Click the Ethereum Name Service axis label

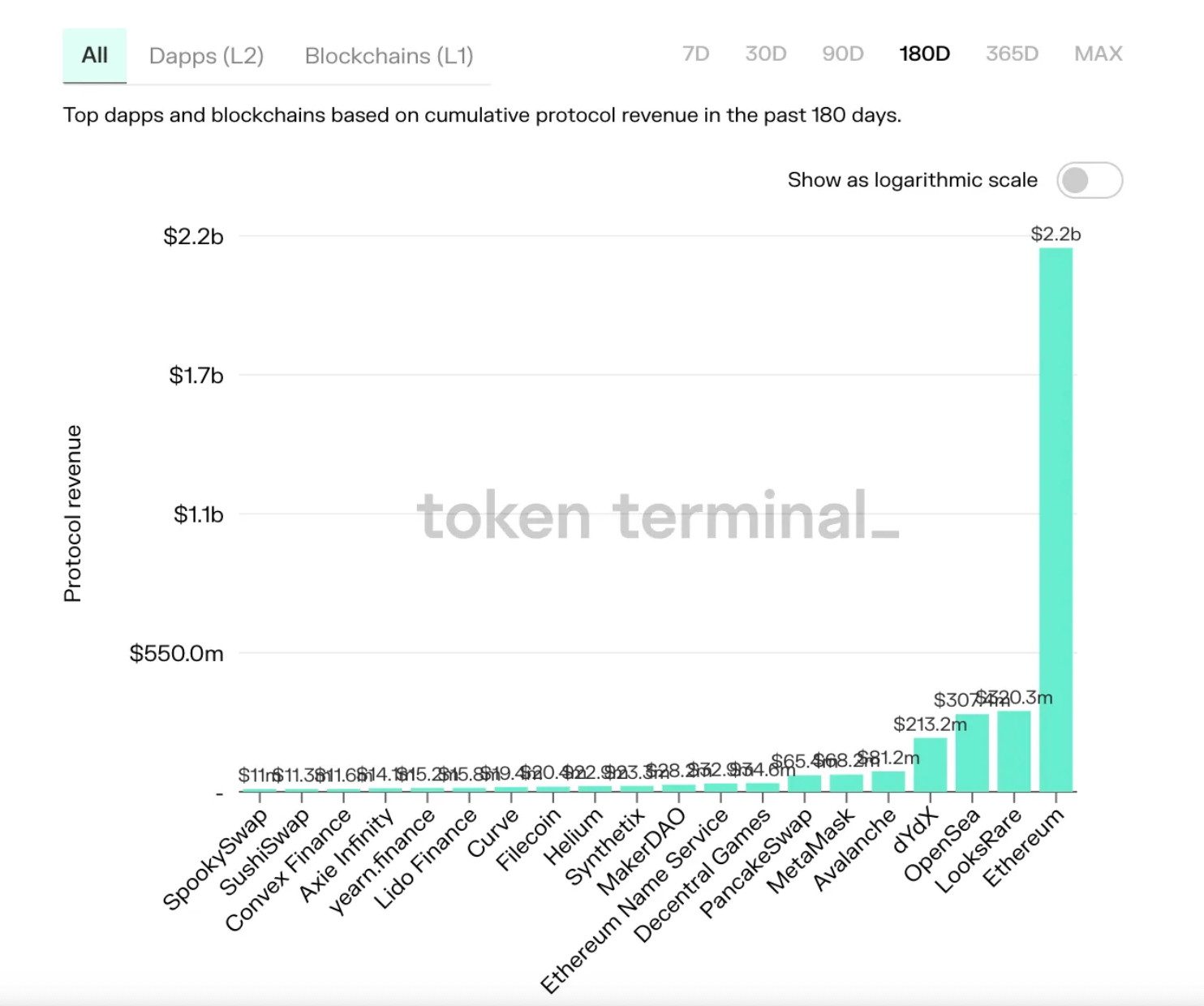(x=634, y=901)
